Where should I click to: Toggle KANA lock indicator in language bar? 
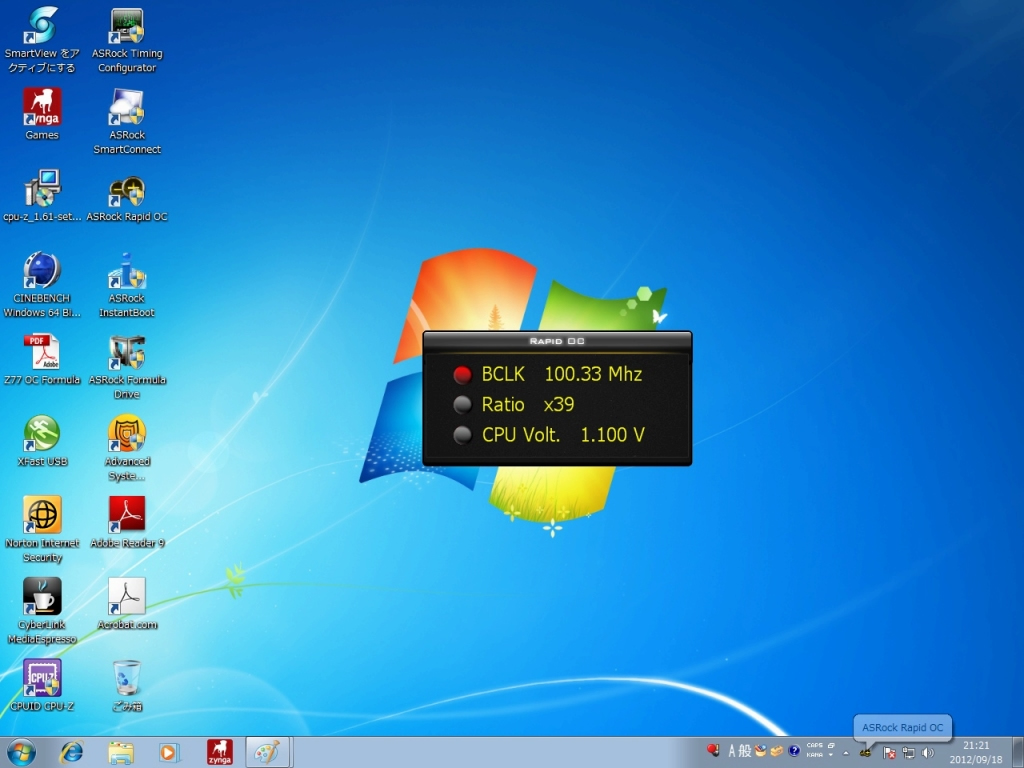pos(815,756)
